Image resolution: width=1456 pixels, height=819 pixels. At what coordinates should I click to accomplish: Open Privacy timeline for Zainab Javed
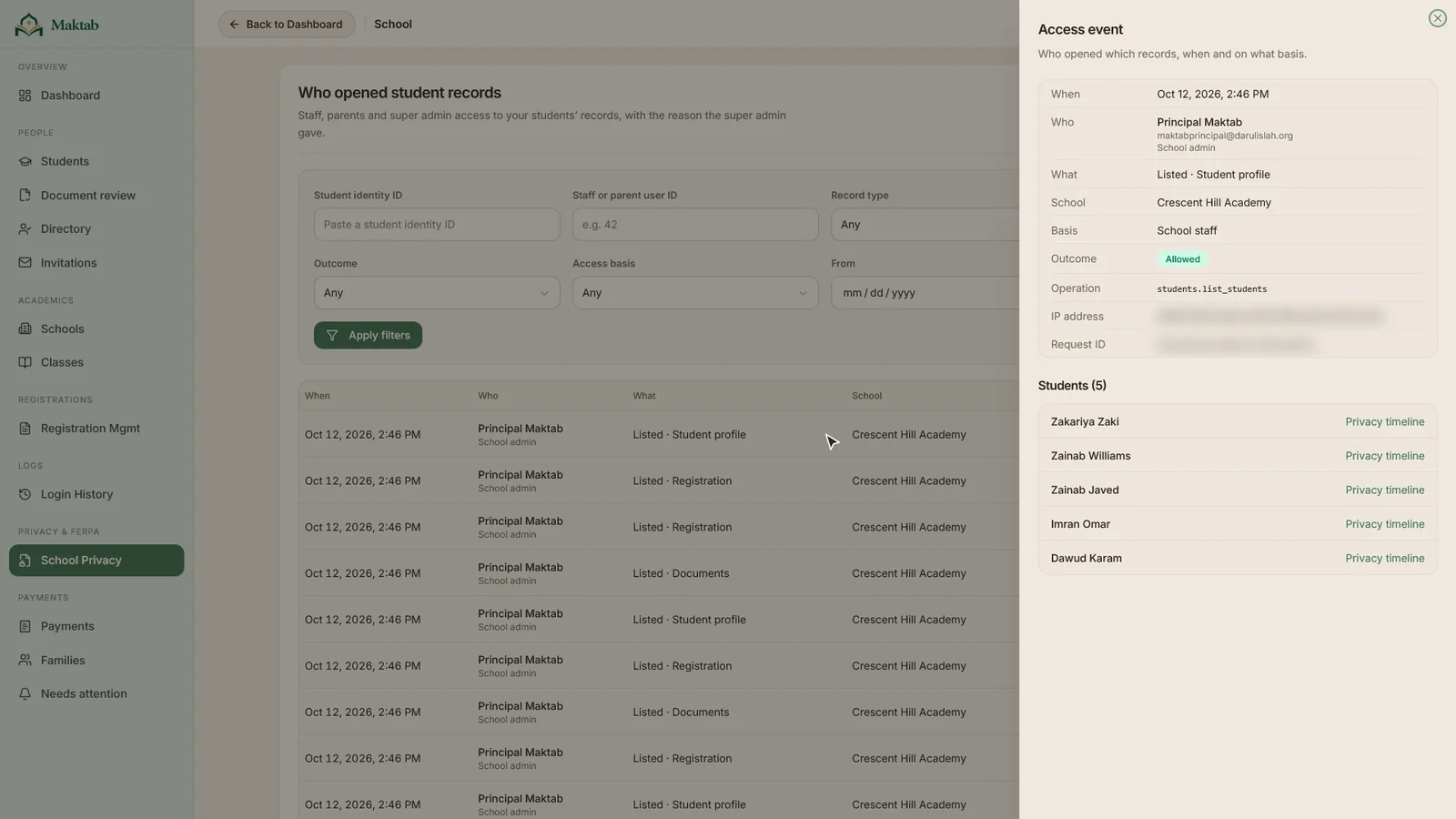pos(1384,490)
